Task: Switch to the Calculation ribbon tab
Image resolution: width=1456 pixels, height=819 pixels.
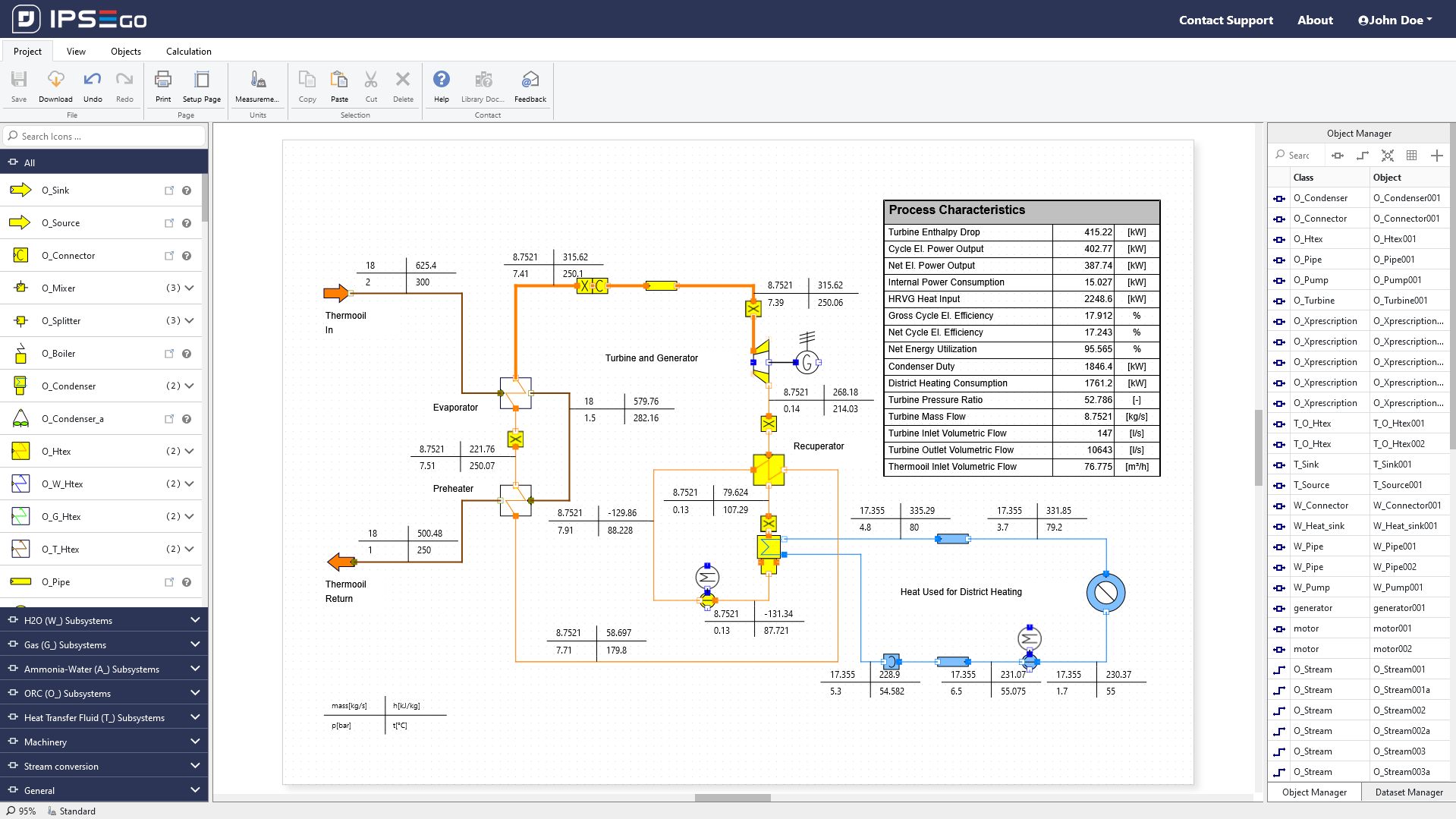Action: point(188,51)
